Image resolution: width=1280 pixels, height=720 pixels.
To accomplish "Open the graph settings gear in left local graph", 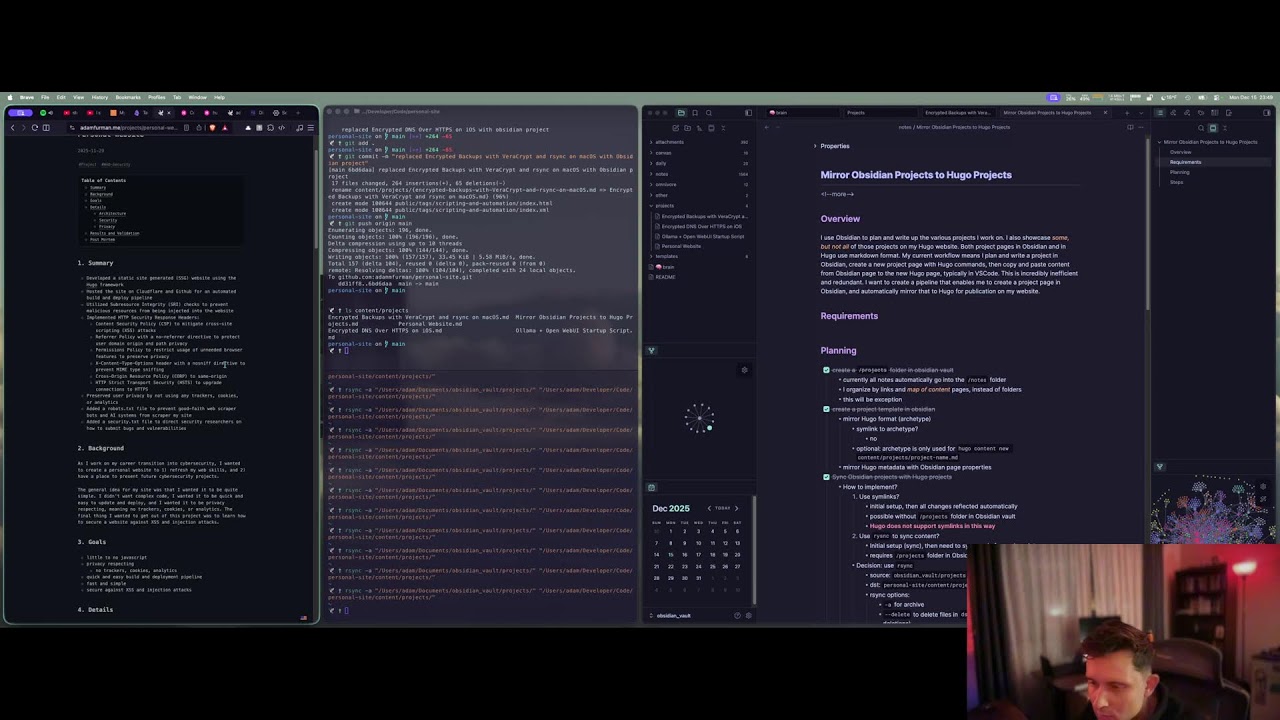I will point(744,370).
